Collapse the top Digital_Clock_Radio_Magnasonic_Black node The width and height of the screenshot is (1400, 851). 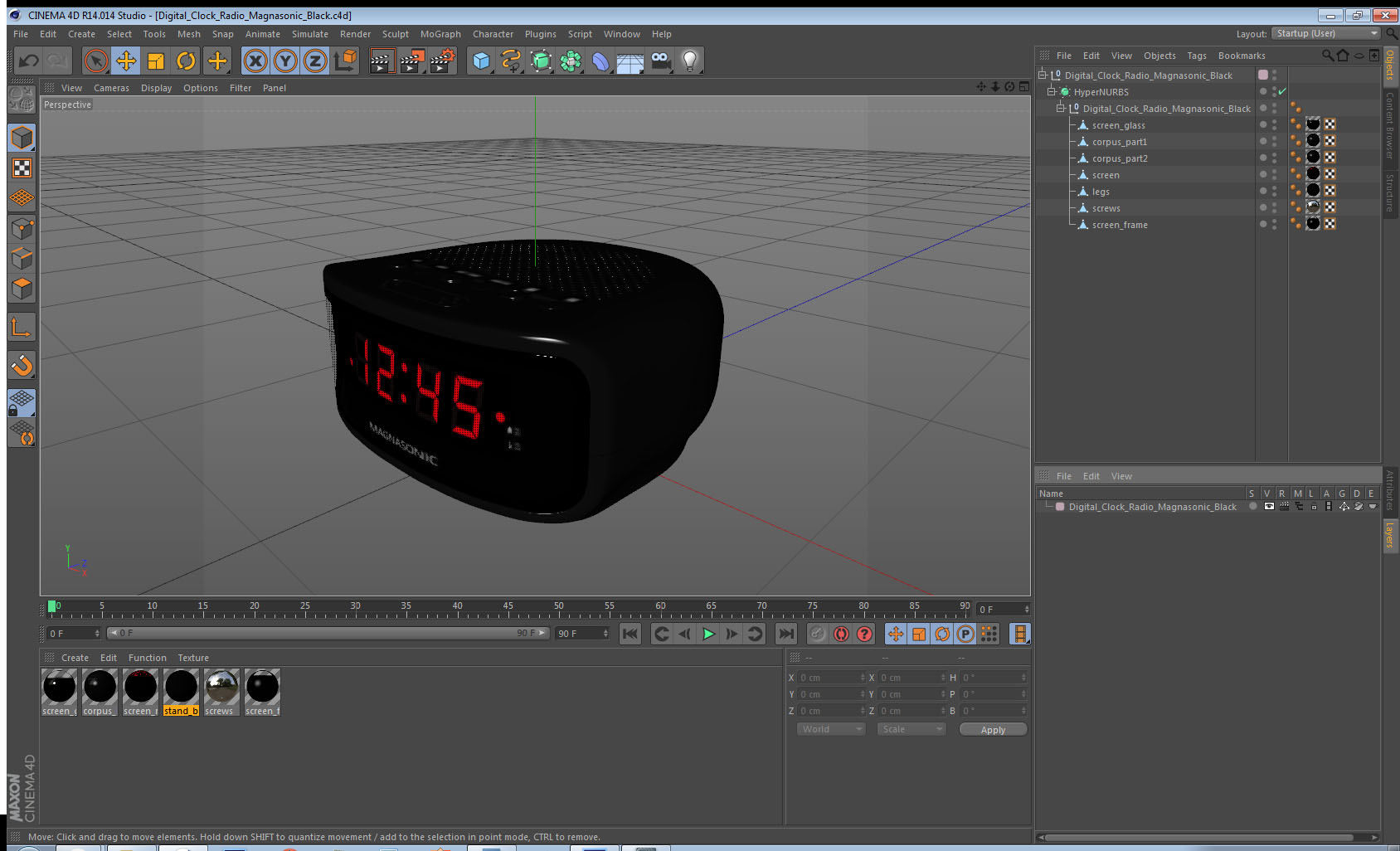pos(1043,75)
